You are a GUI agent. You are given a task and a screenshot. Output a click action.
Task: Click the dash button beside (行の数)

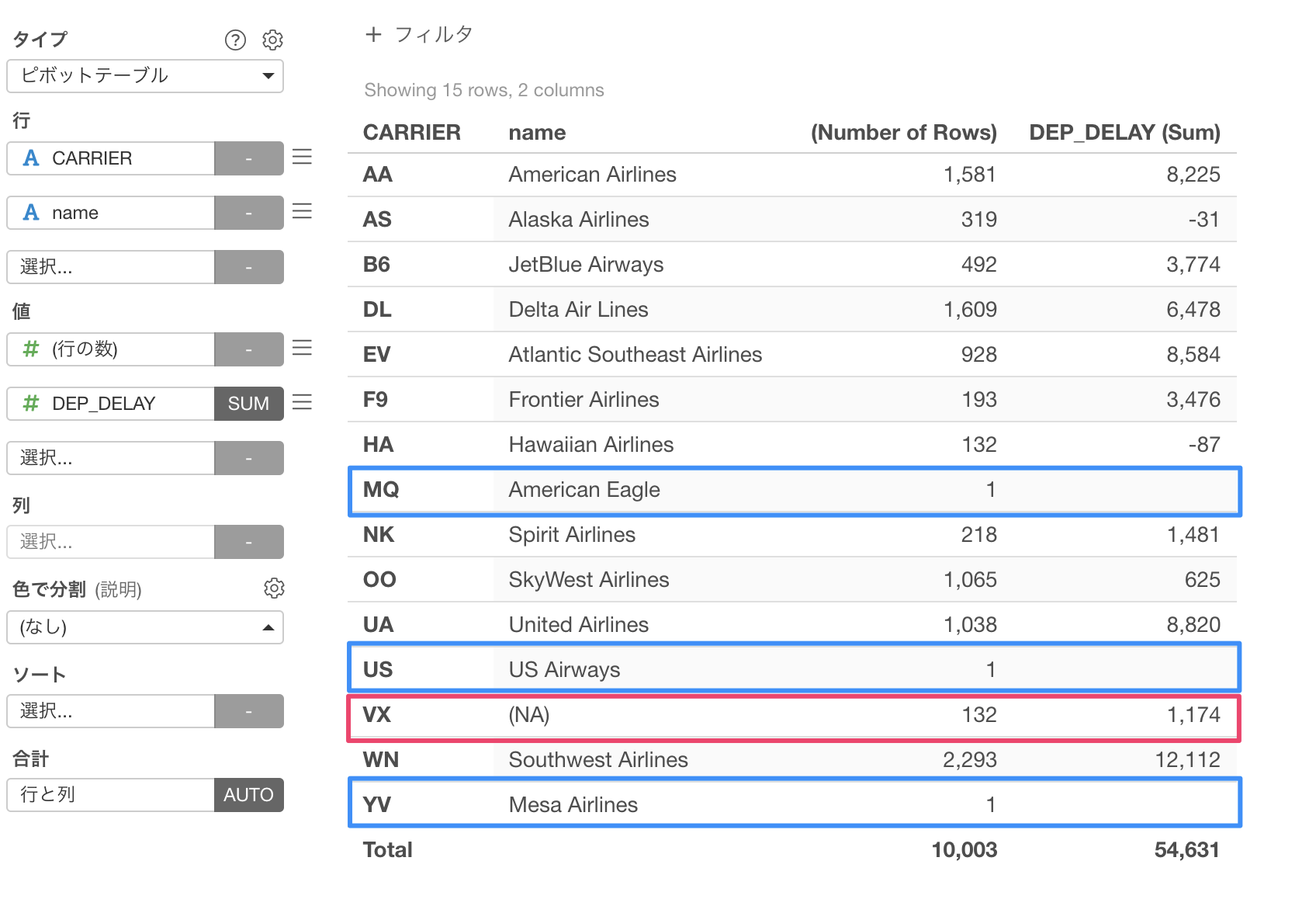[x=249, y=349]
